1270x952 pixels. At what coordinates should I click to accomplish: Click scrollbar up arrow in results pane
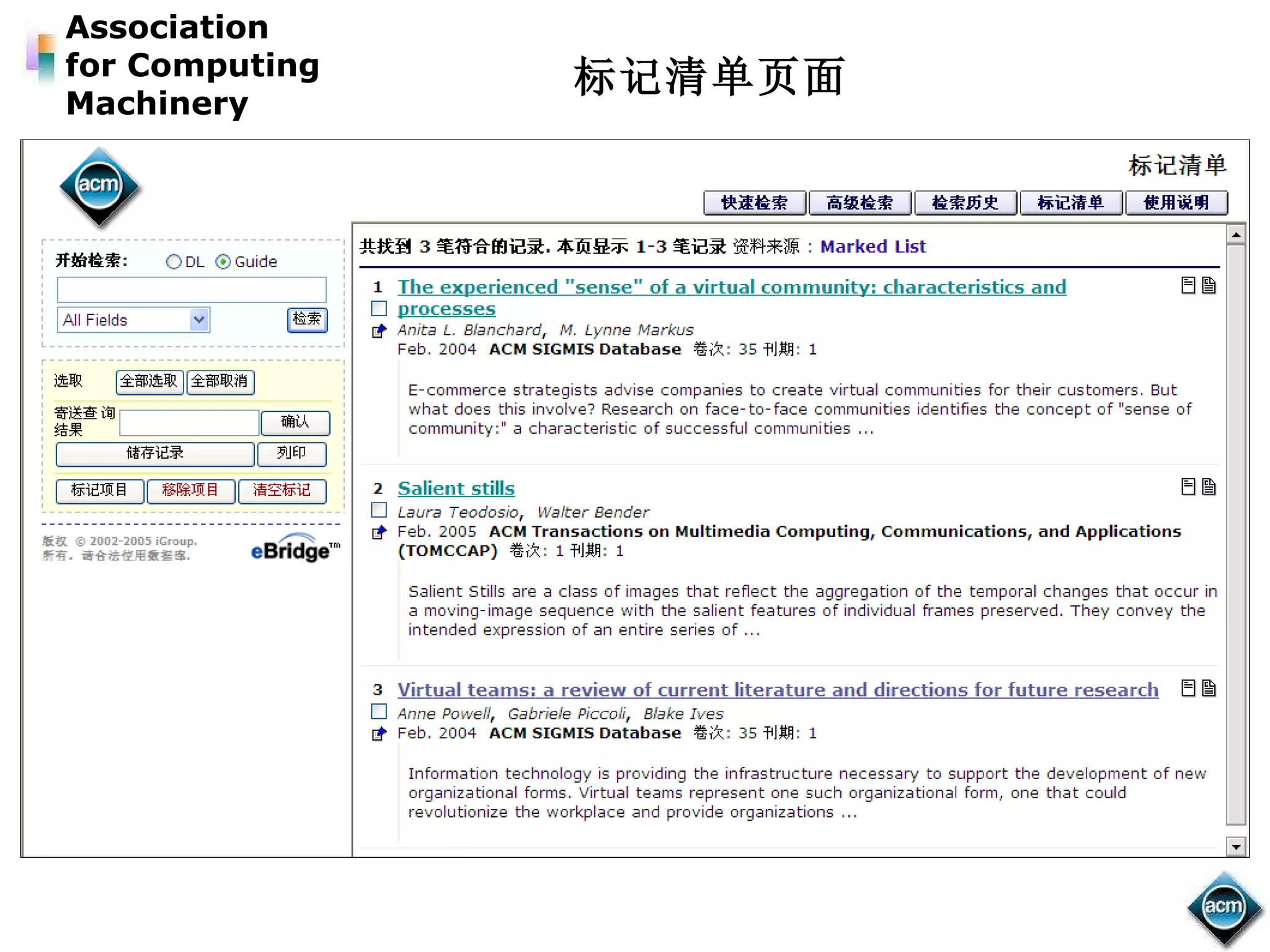click(1236, 235)
